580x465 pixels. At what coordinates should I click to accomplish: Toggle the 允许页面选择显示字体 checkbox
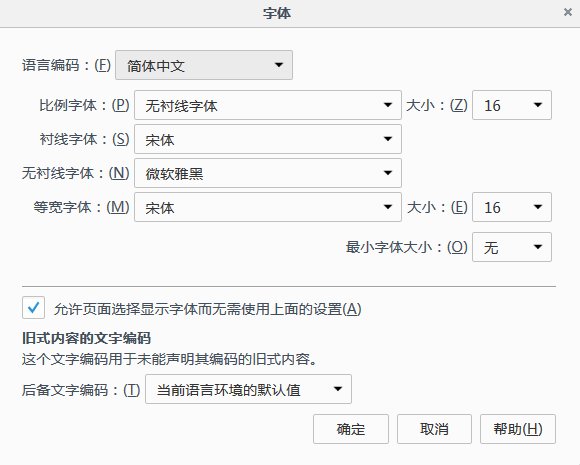point(33,307)
